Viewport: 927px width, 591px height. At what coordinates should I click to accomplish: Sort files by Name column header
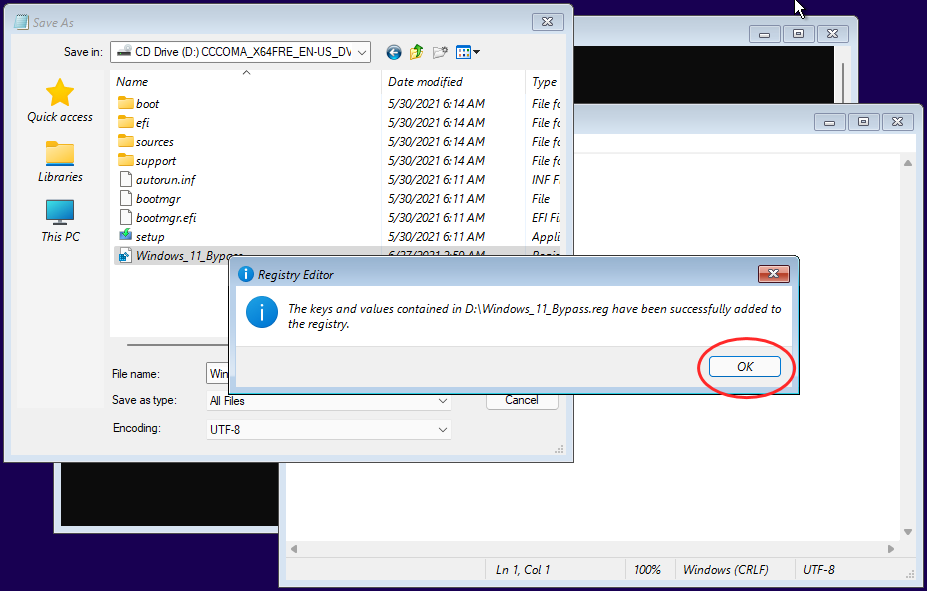245,82
